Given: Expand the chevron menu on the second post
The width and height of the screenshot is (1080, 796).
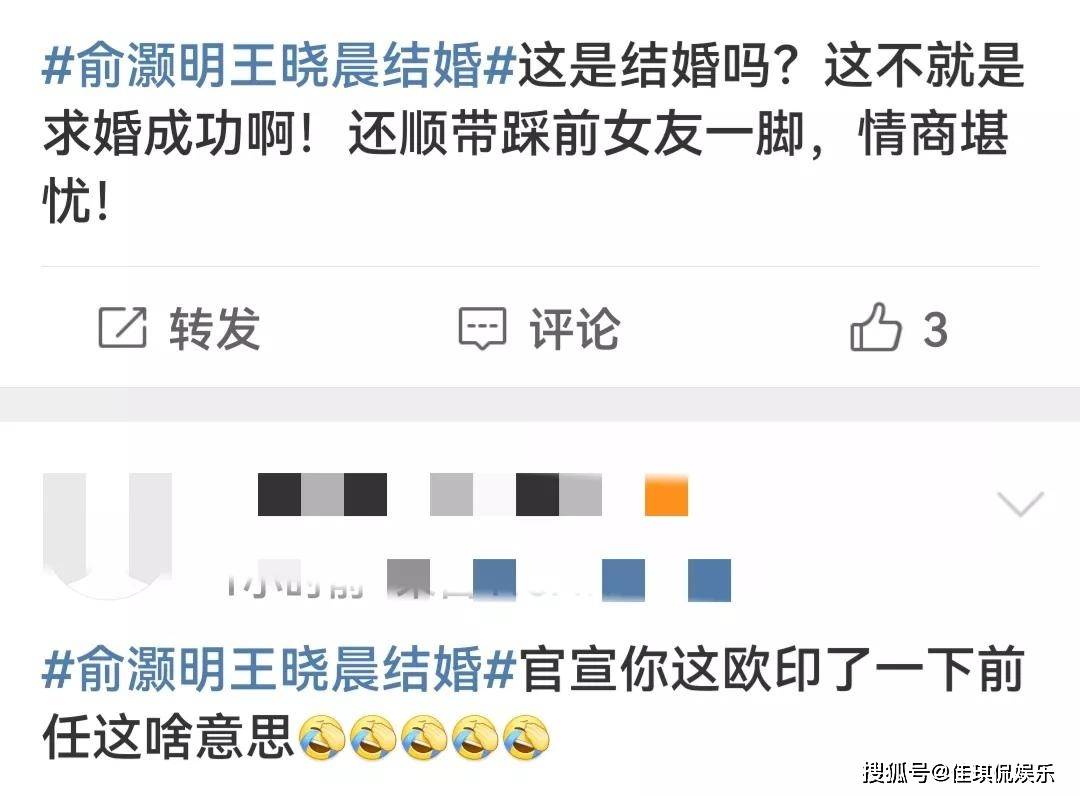Looking at the screenshot, I should pos(1021,504).
